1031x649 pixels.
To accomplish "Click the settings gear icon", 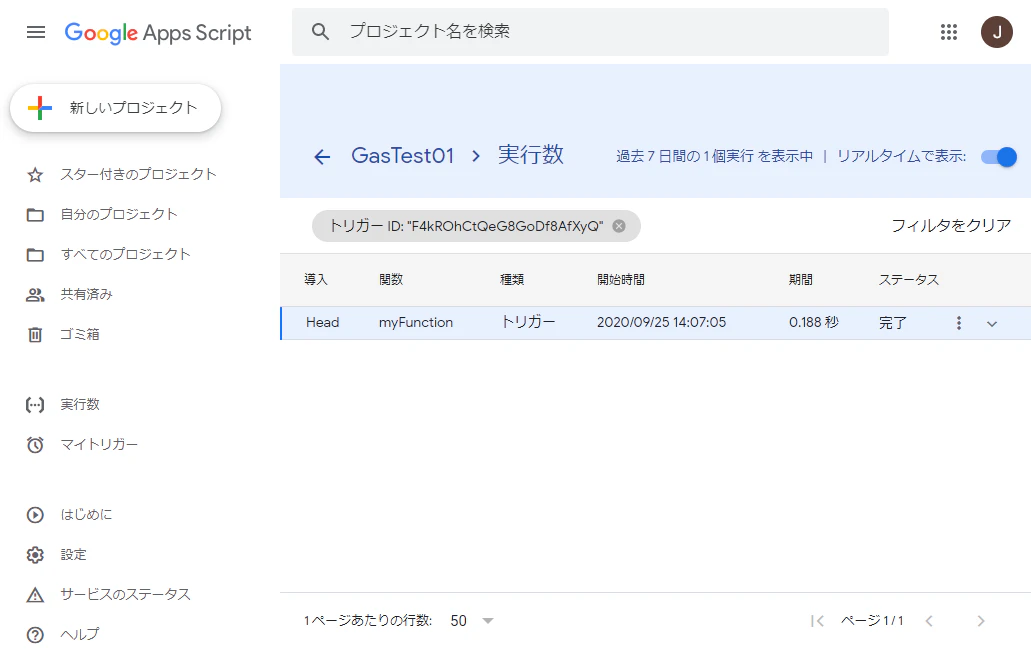I will coord(35,555).
